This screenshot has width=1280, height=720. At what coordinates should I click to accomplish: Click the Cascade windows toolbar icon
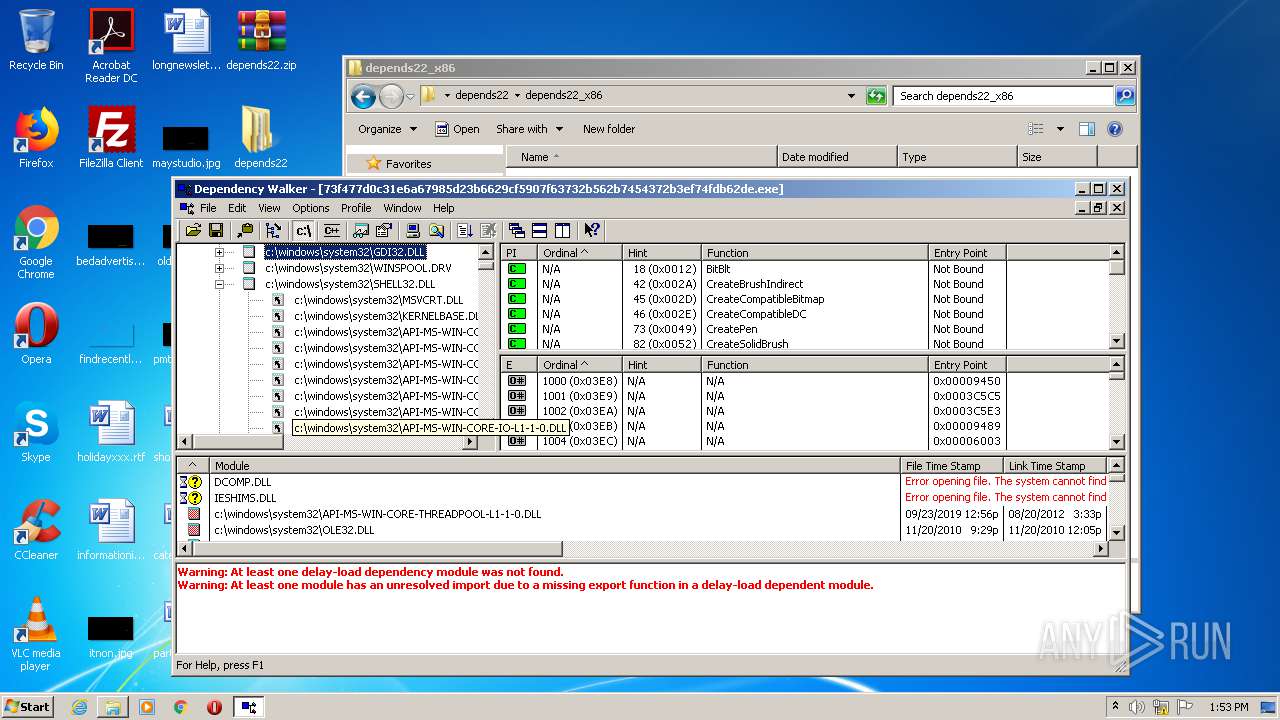tap(517, 231)
